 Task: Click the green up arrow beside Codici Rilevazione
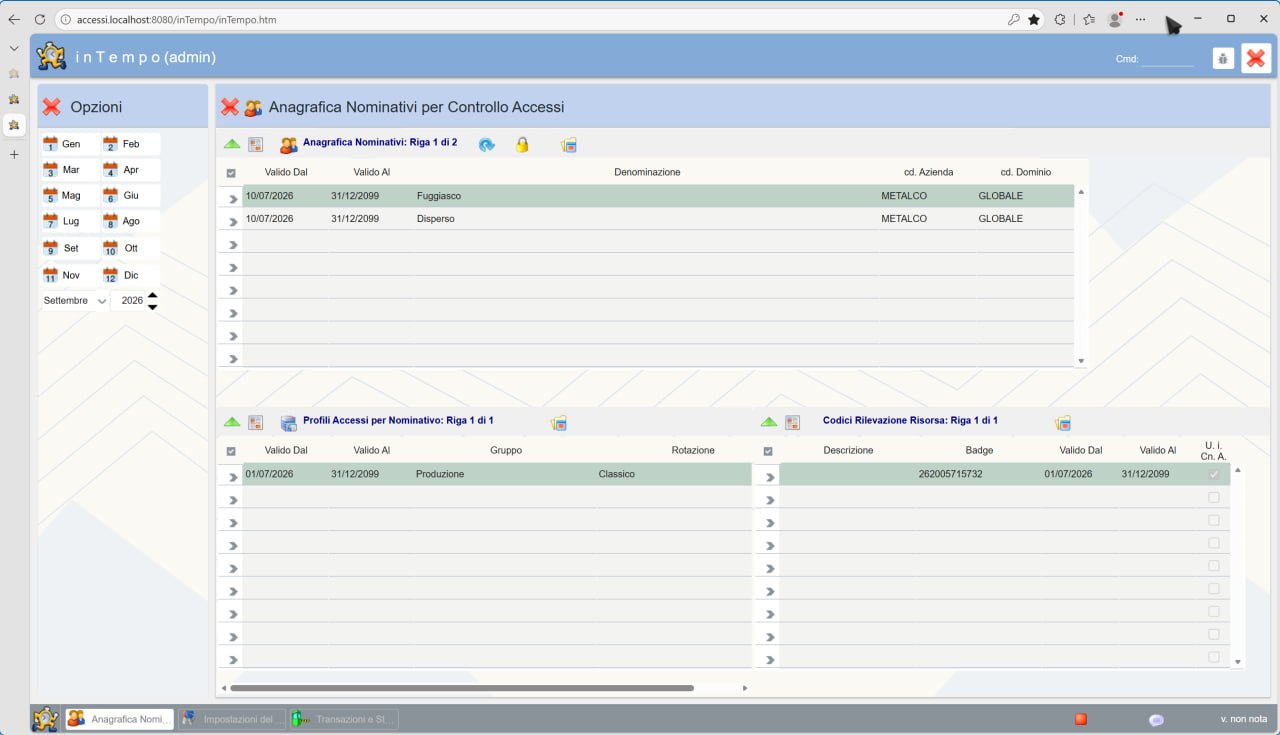[769, 422]
